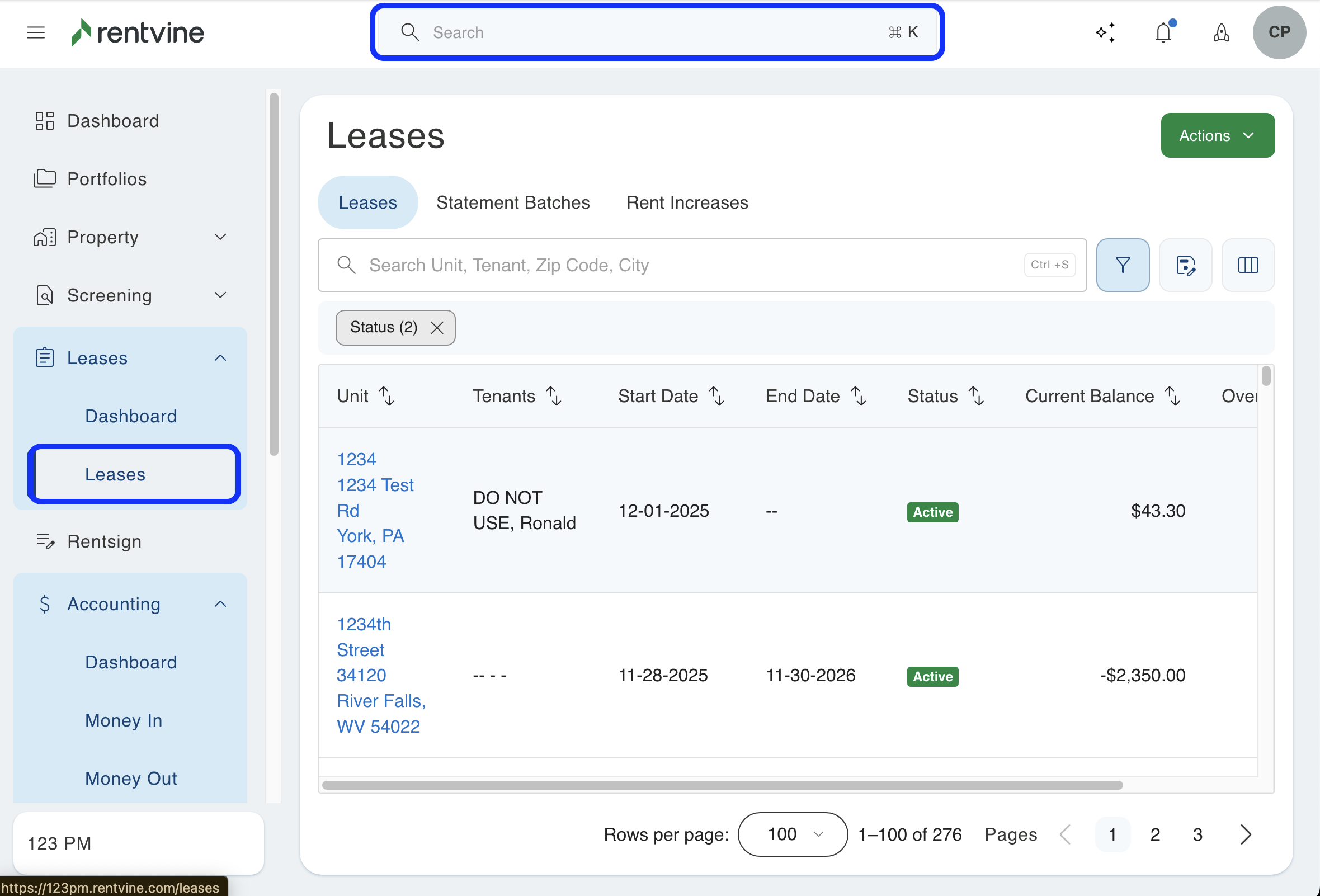The height and width of the screenshot is (896, 1320).
Task: Switch to Statement Batches tab
Action: point(513,202)
